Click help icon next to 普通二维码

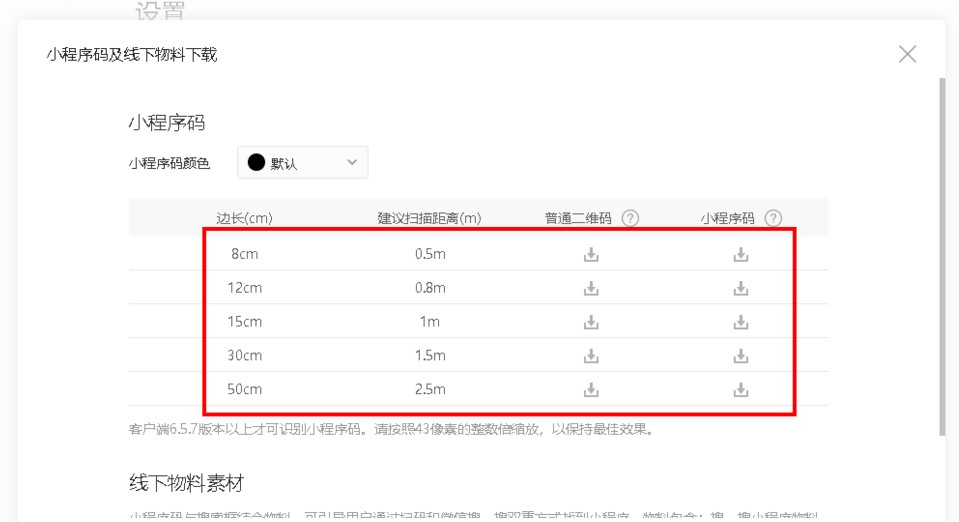coord(630,218)
